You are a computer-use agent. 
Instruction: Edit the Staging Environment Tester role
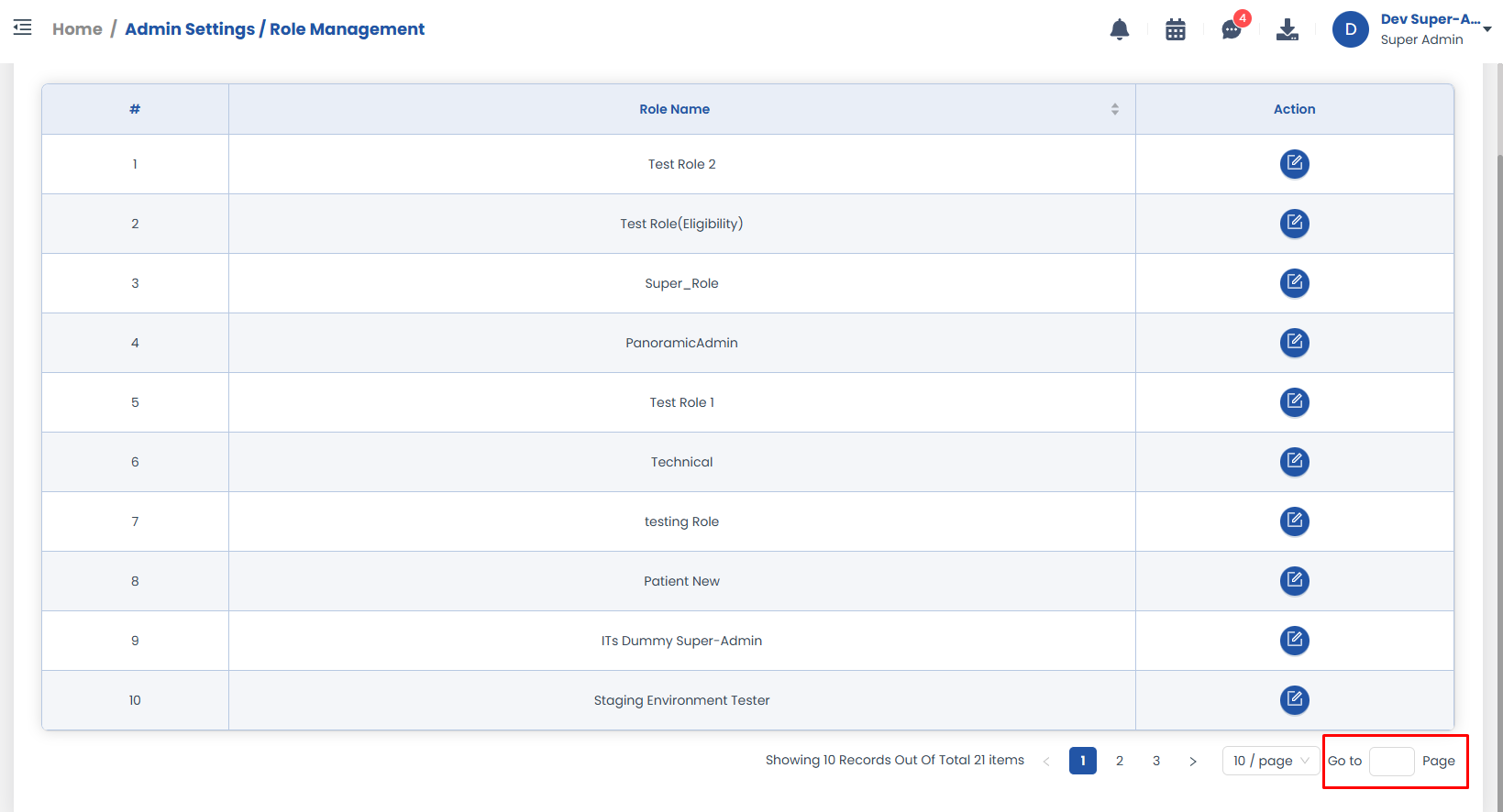[1294, 700]
